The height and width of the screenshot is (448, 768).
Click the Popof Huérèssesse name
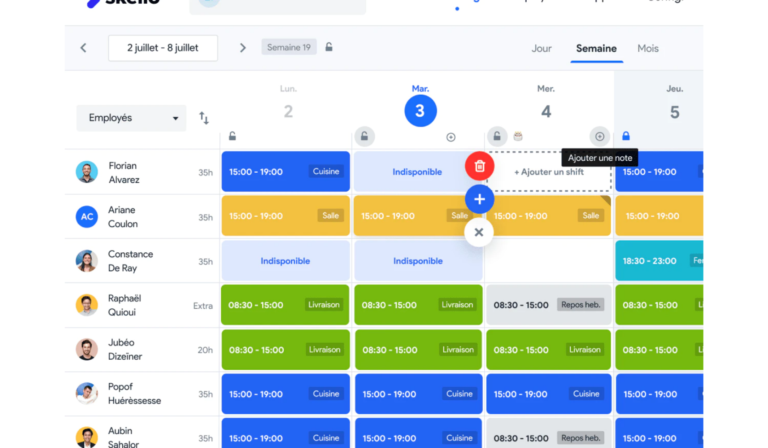coord(134,394)
